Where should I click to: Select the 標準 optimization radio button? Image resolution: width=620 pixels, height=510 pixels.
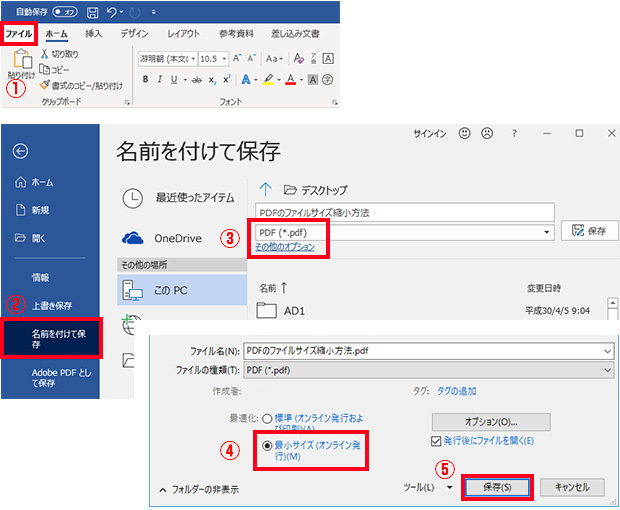267,419
